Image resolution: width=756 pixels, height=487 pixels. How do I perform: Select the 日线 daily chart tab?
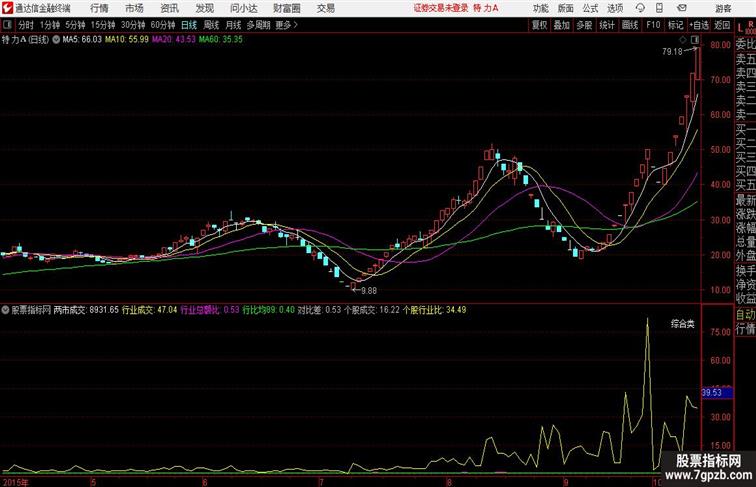[189, 25]
